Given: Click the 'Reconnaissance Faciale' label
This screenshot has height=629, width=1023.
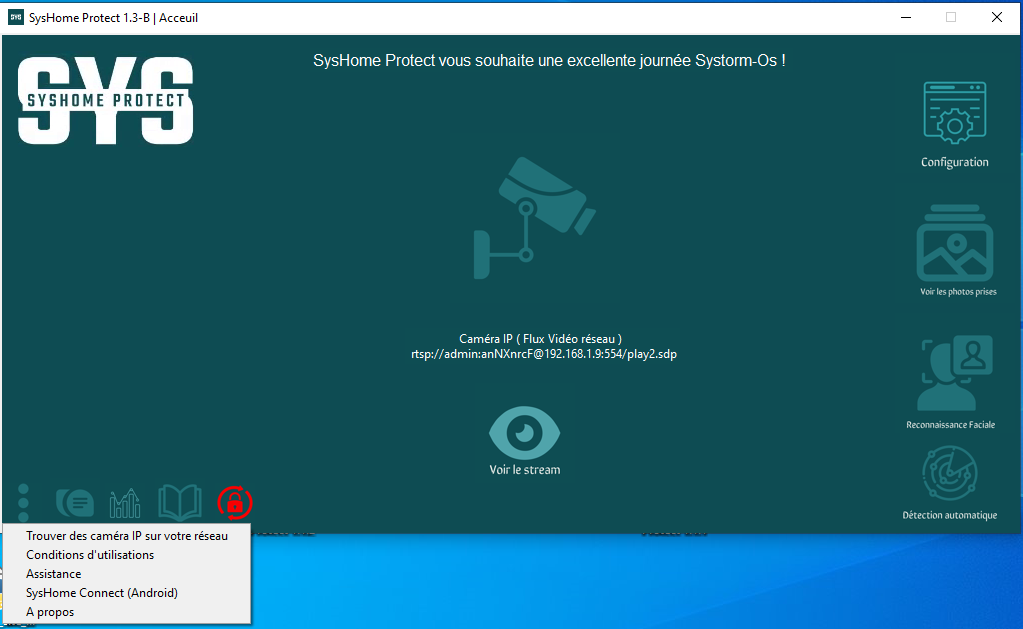Looking at the screenshot, I should coord(951,425).
